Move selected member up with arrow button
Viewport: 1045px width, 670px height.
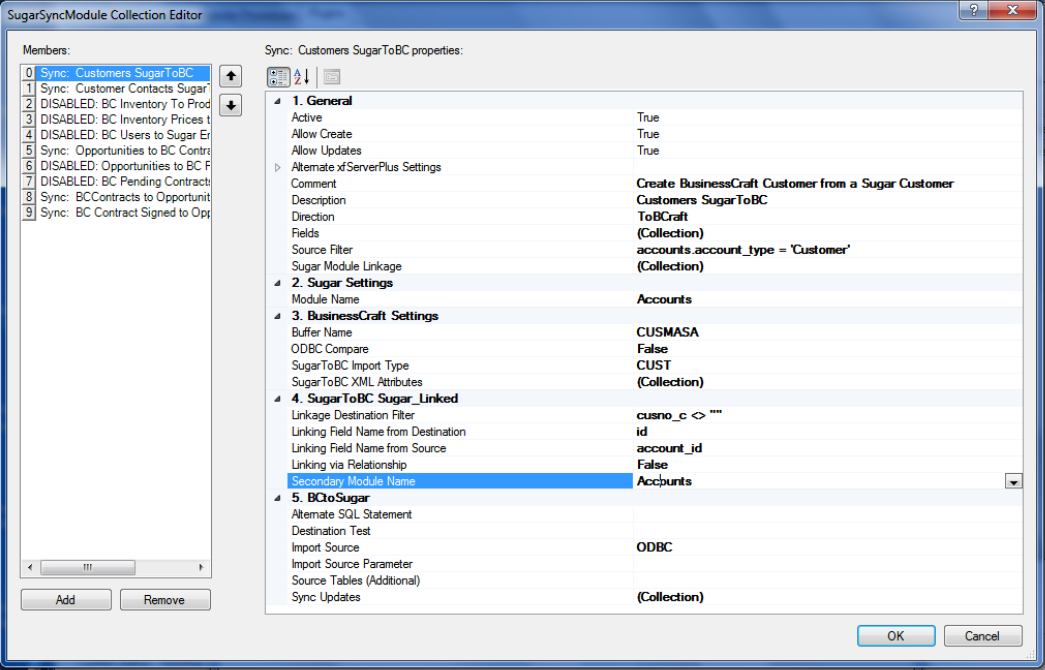click(x=230, y=77)
